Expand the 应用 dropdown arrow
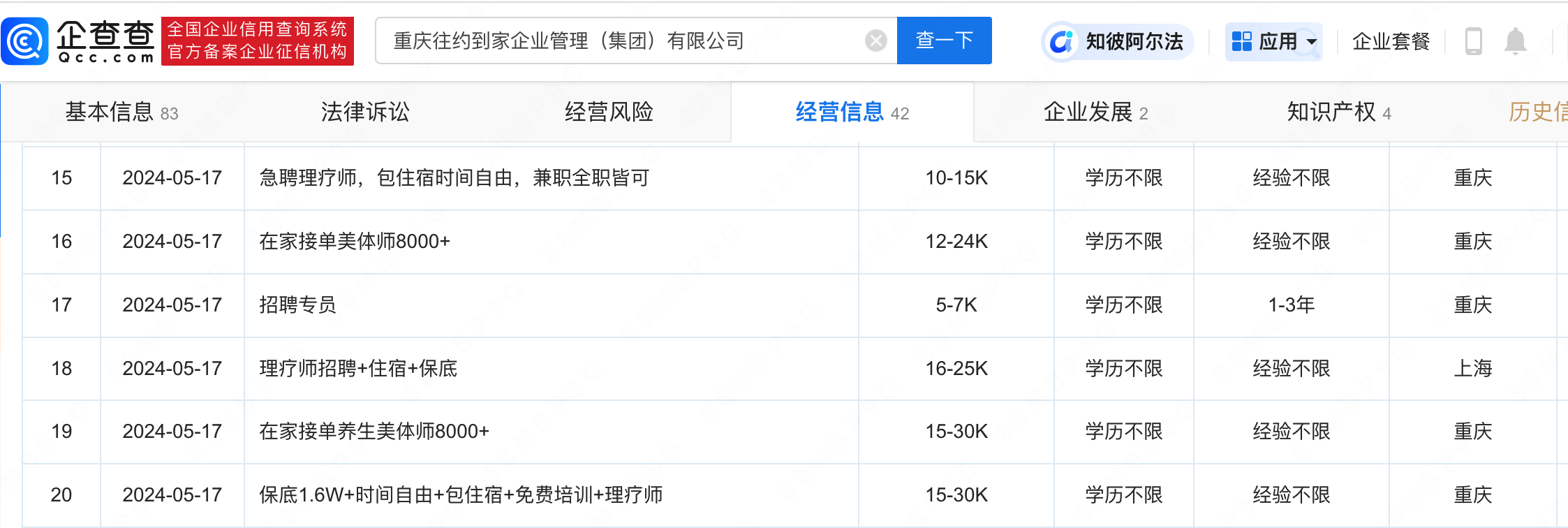The image size is (1568, 528). coord(1312,41)
